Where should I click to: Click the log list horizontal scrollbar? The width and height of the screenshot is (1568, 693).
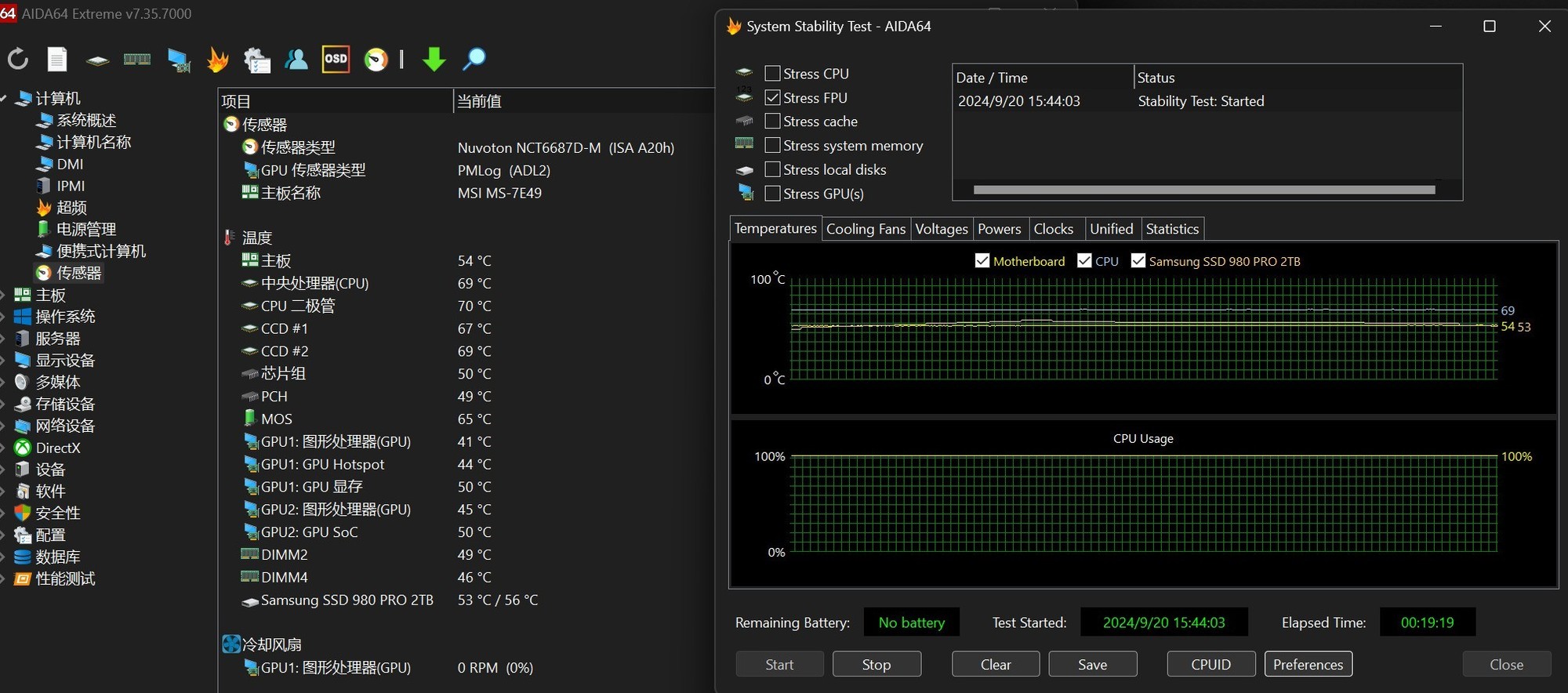pyautogui.click(x=1204, y=190)
